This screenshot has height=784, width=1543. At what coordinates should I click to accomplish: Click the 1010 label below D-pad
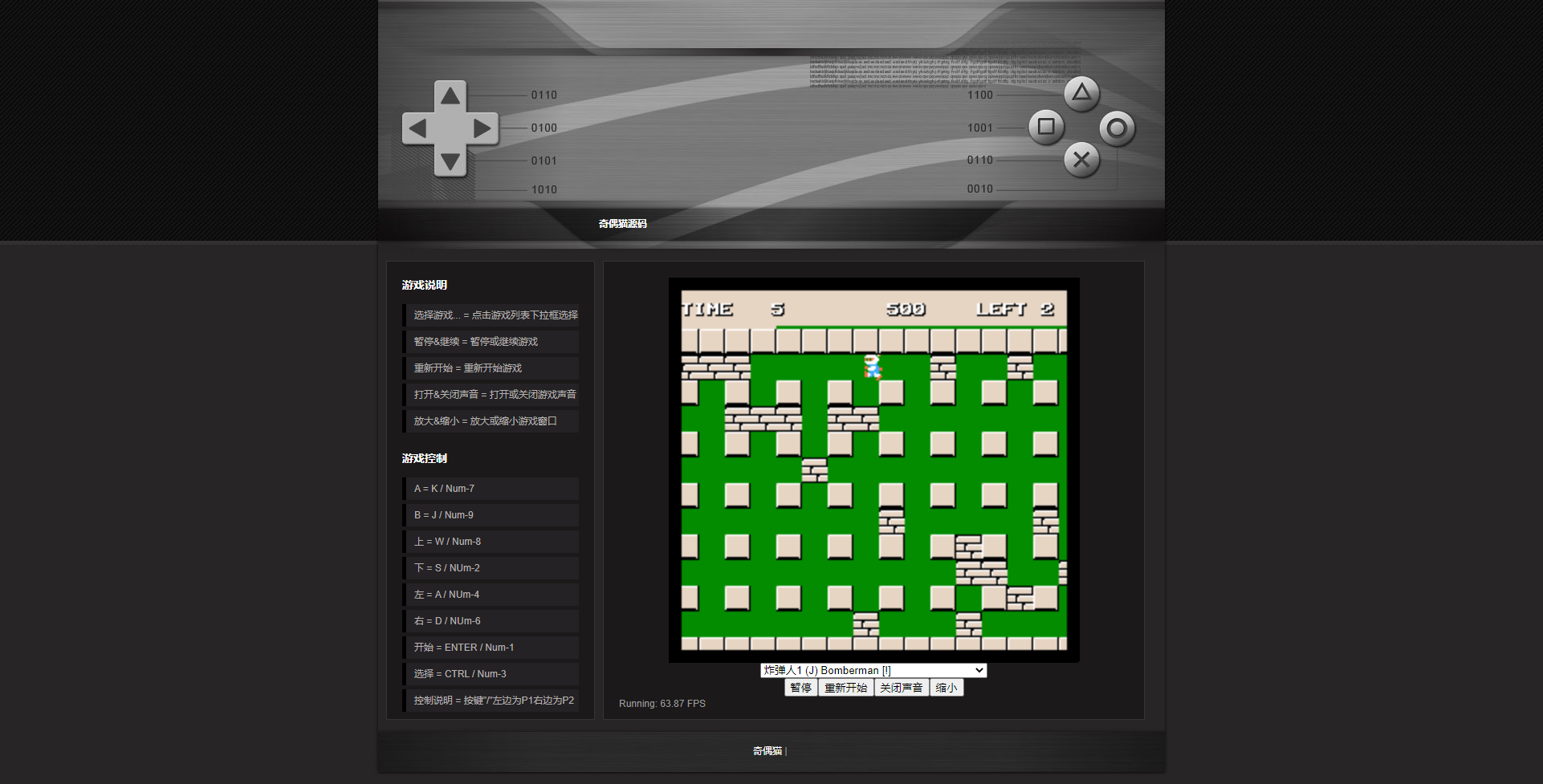coord(544,189)
